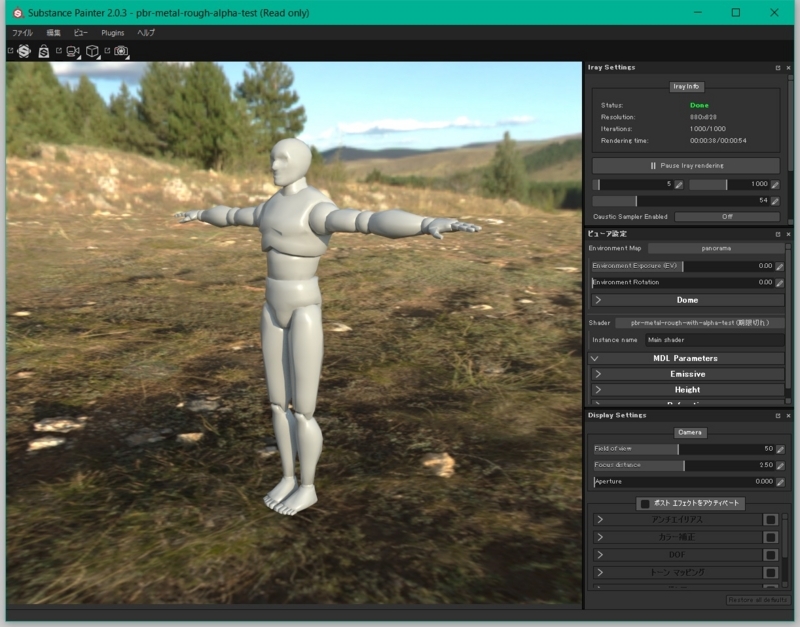
Task: Click the 1000/1000 iterations value
Action: pyautogui.click(x=708, y=129)
